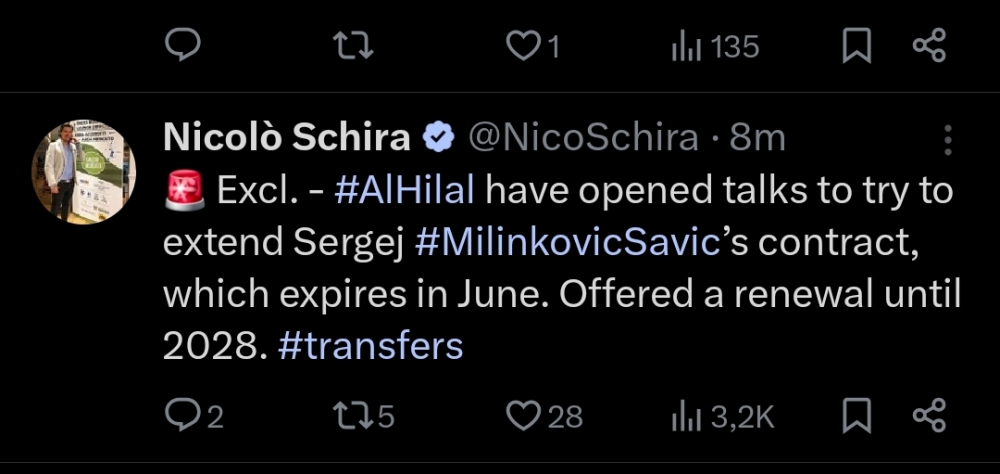The height and width of the screenshot is (474, 1000).
Task: Open the #transfers hashtag
Action: click(x=370, y=346)
